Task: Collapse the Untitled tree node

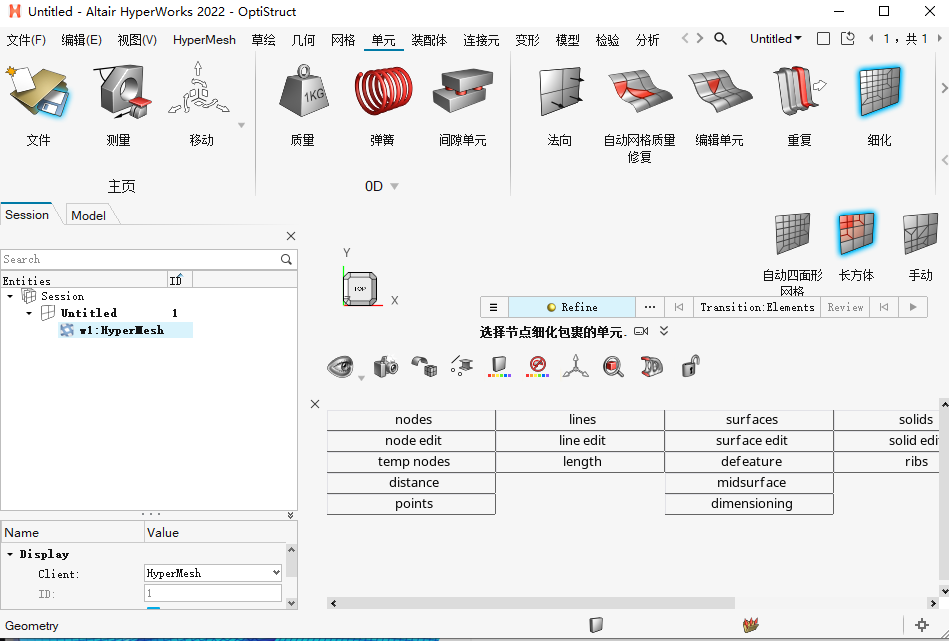Action: [28, 312]
